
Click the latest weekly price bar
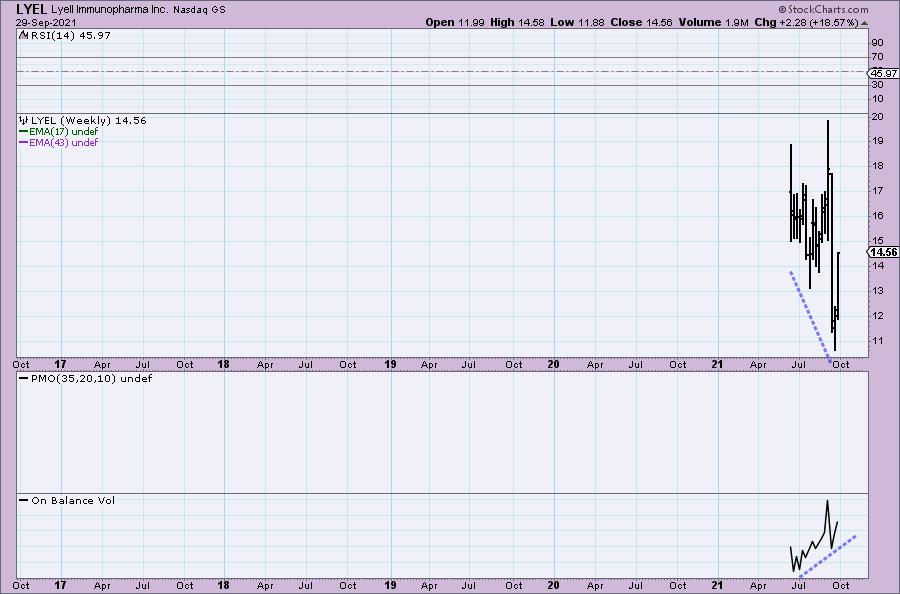[838, 285]
